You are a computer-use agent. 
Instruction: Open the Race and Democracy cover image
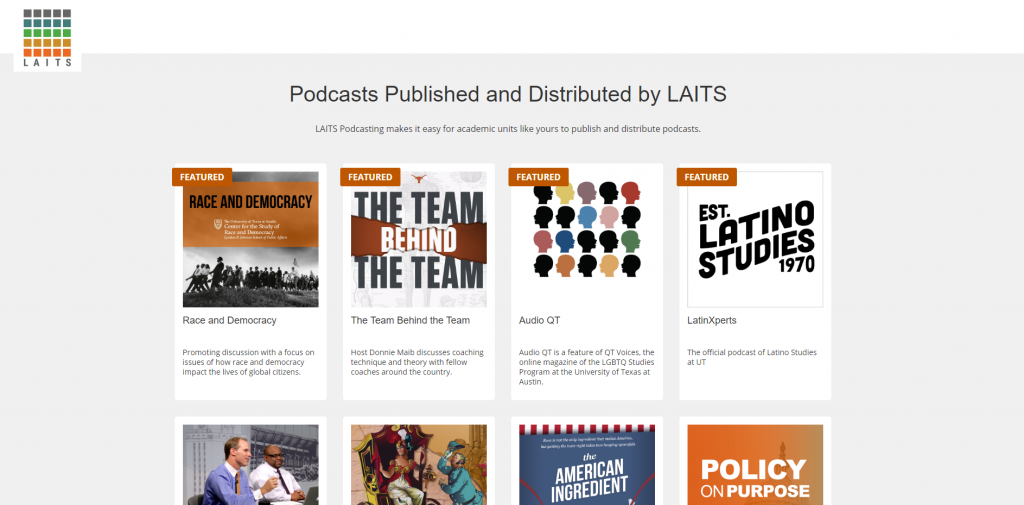tap(251, 239)
